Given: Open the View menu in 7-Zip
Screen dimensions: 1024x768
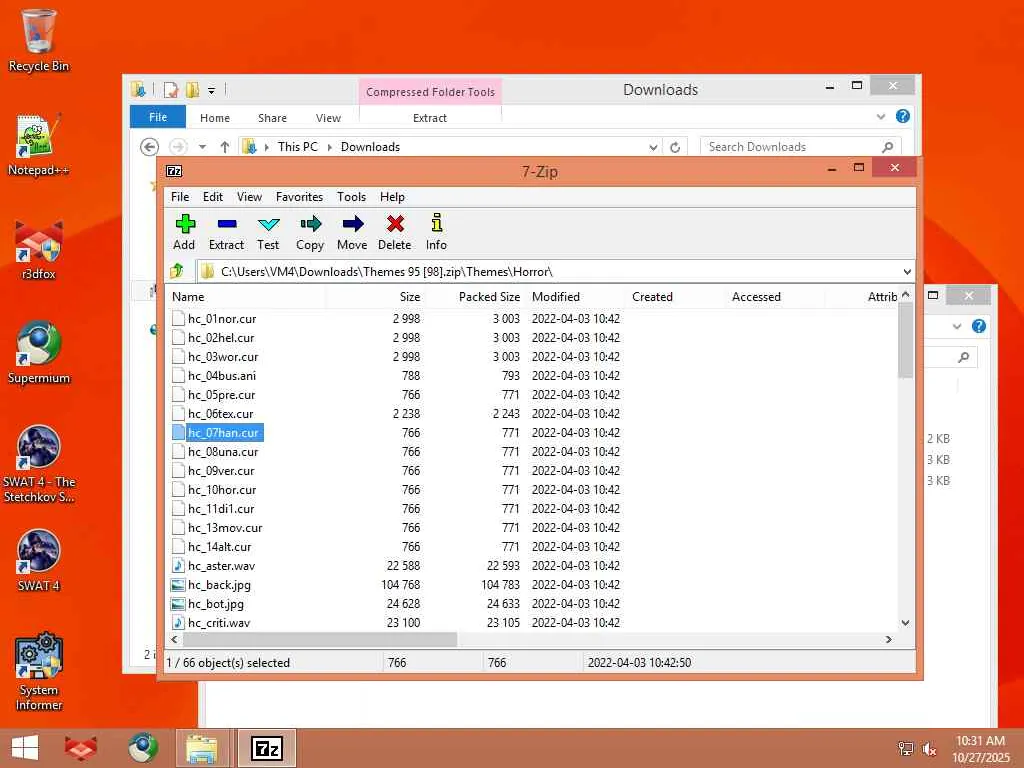Looking at the screenshot, I should pyautogui.click(x=249, y=197).
